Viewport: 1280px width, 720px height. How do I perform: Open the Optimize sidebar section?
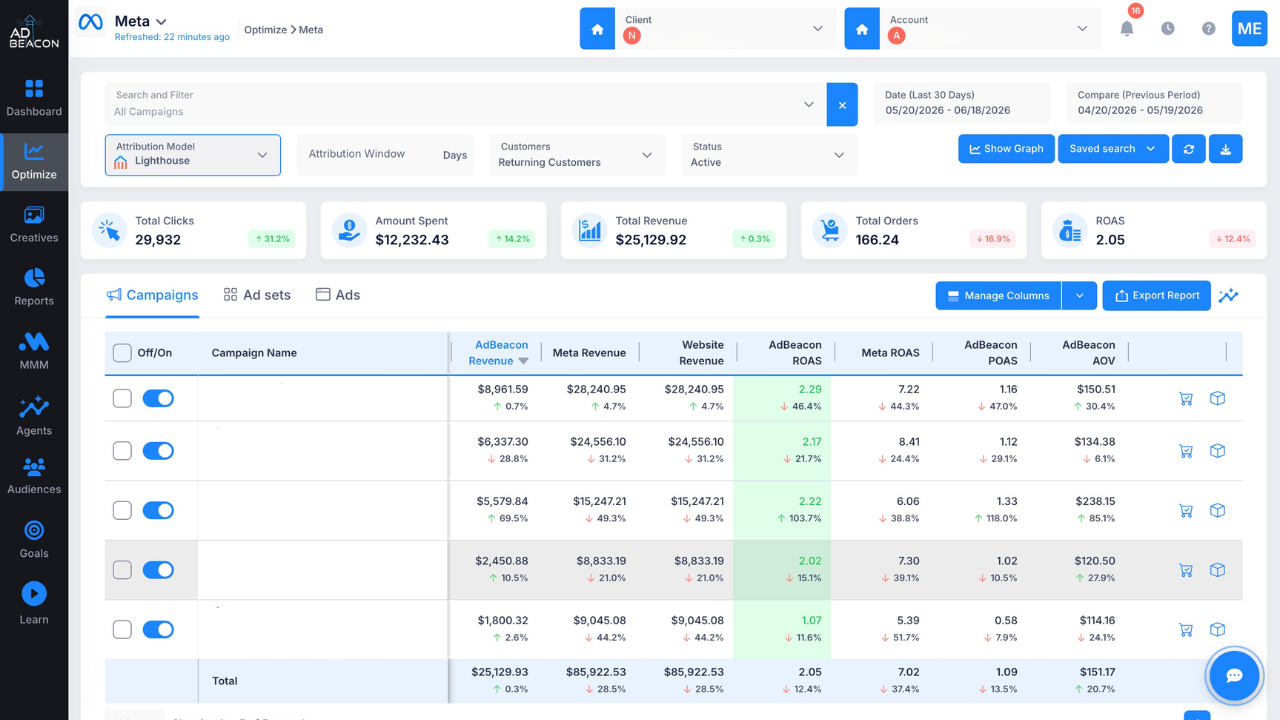pyautogui.click(x=34, y=162)
